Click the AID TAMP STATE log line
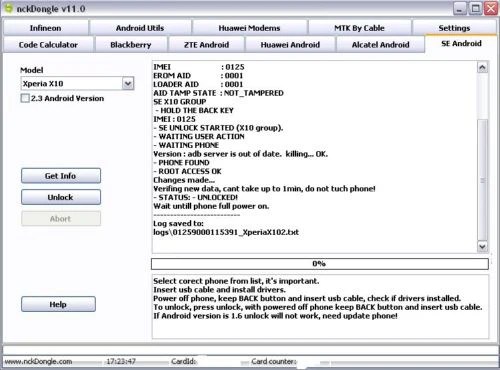500x370 pixels. point(218,93)
